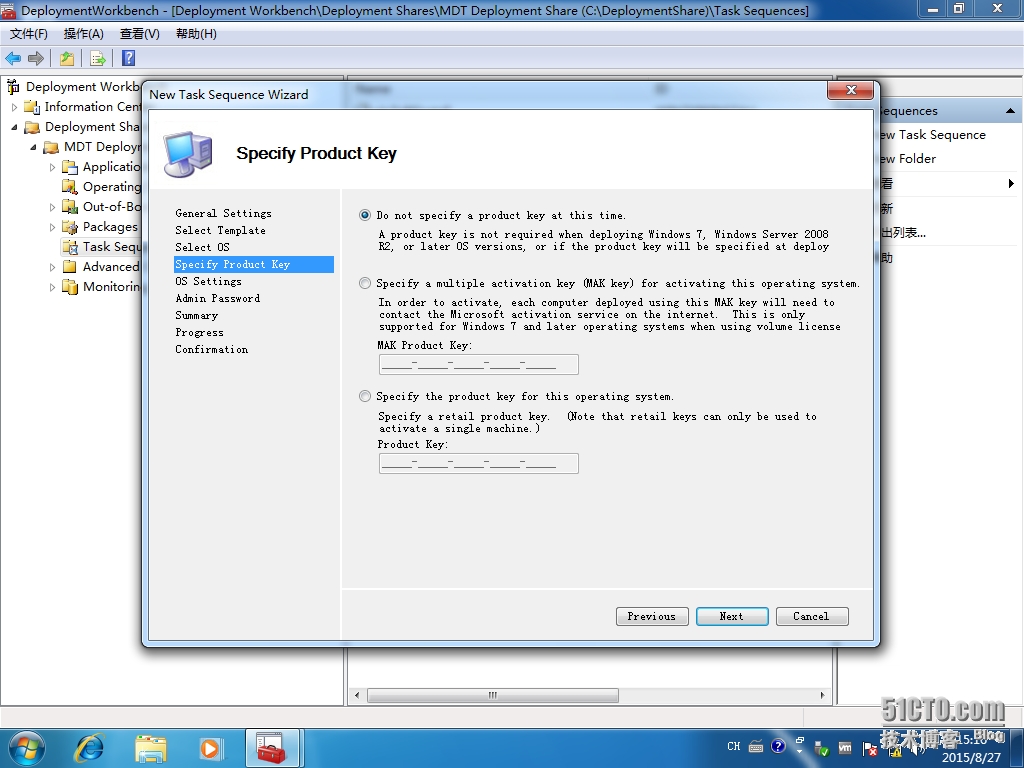Click the tray vm tools icon
1024x768 pixels.
(845, 747)
